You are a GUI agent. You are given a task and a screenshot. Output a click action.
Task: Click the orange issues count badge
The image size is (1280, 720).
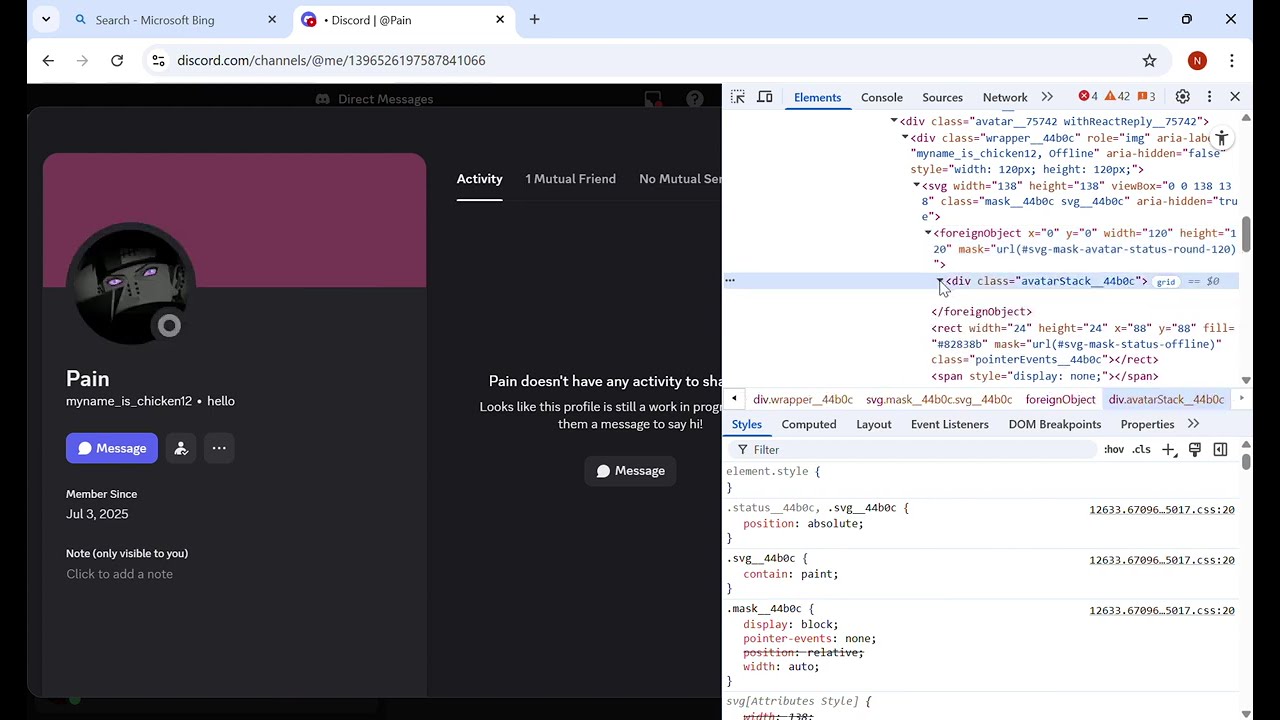pyautogui.click(x=1146, y=97)
